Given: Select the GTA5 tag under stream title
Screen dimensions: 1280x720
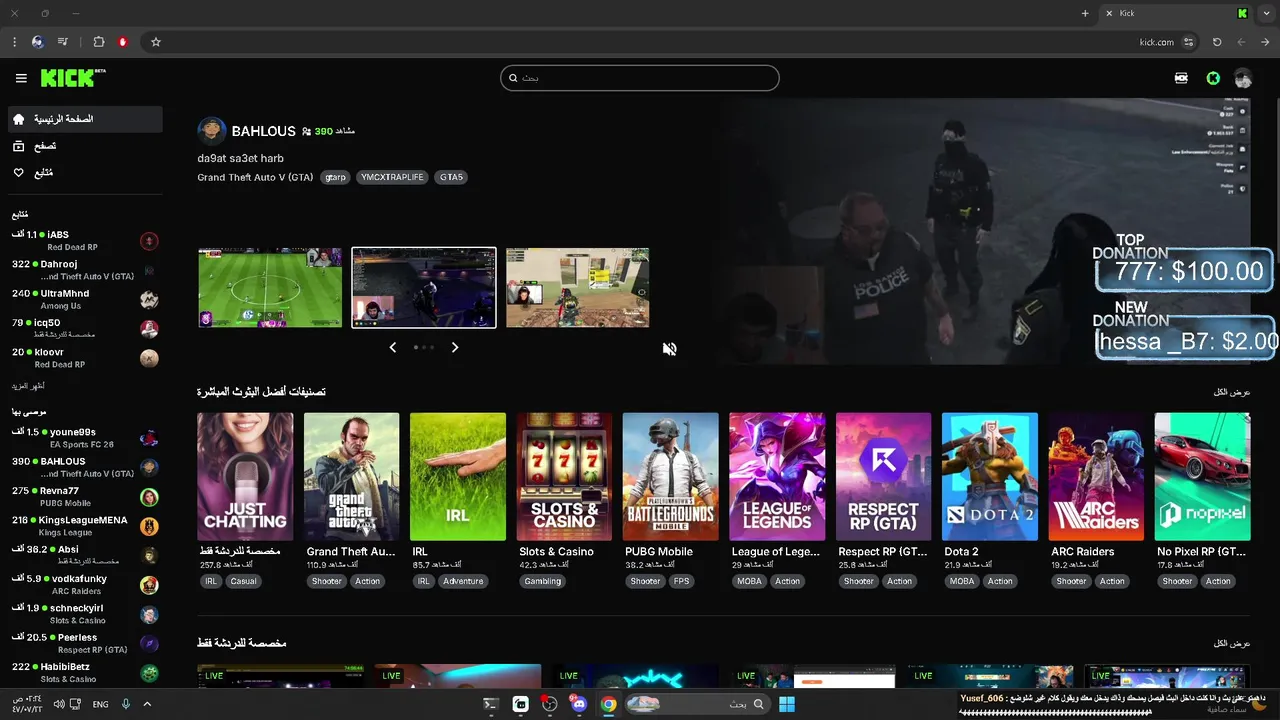Looking at the screenshot, I should [451, 177].
